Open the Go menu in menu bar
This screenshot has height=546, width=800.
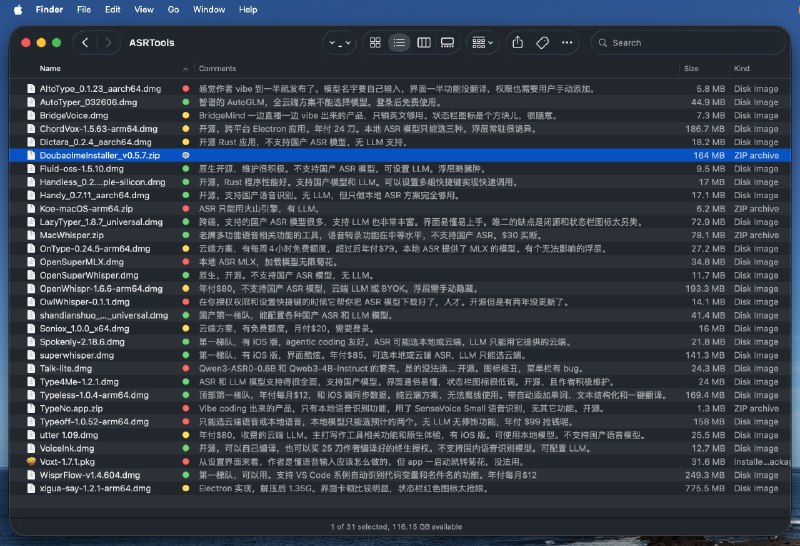tap(173, 9)
